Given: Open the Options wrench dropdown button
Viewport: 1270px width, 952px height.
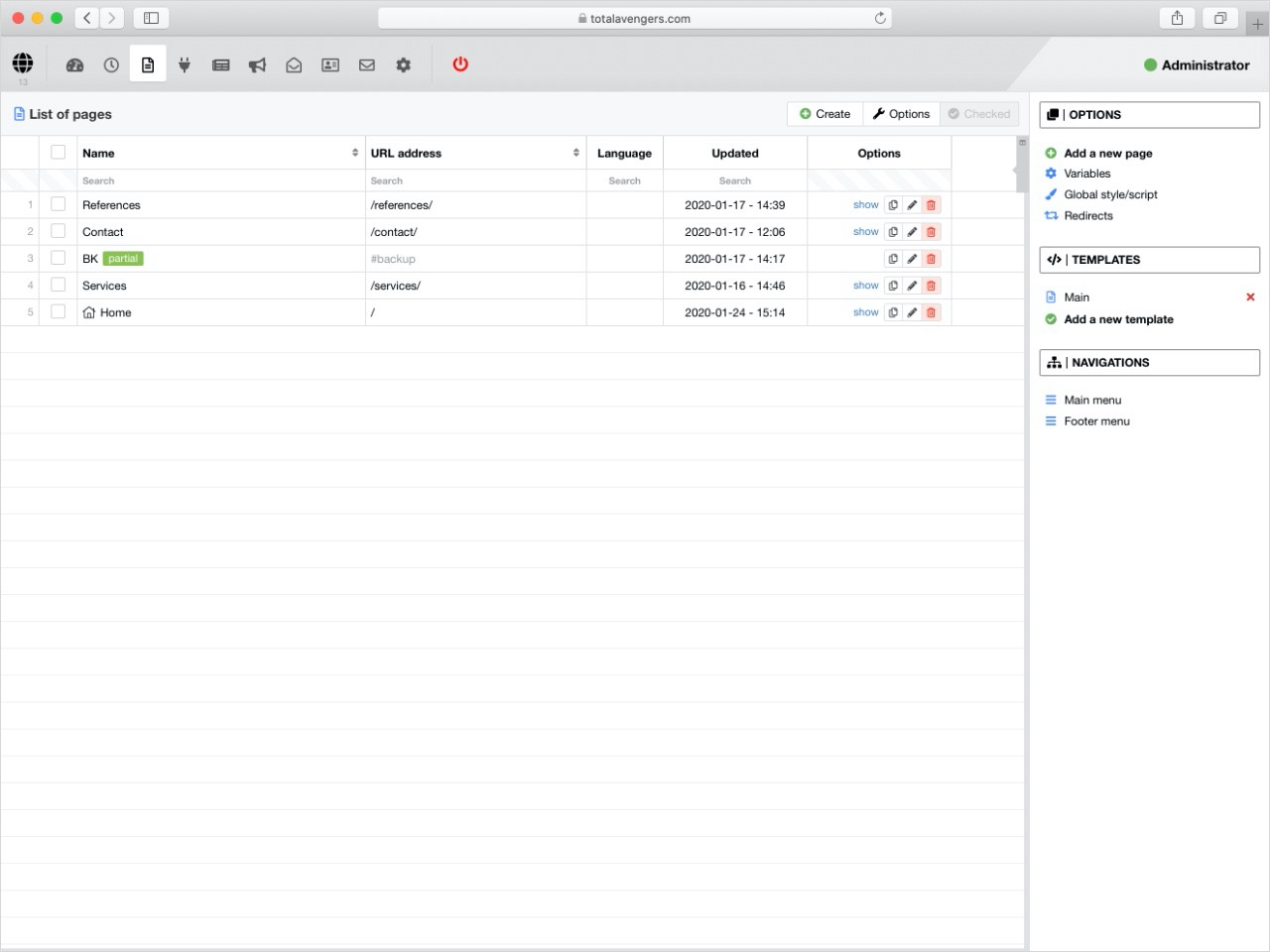Looking at the screenshot, I should tap(901, 114).
